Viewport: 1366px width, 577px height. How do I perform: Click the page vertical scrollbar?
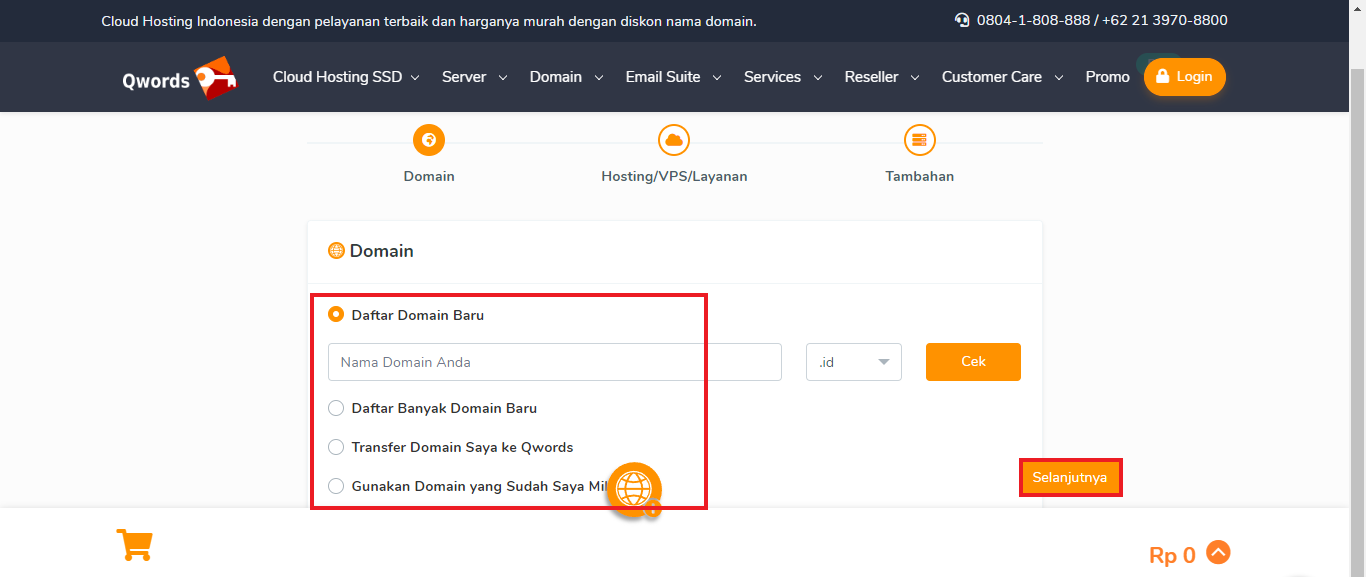point(1357,300)
